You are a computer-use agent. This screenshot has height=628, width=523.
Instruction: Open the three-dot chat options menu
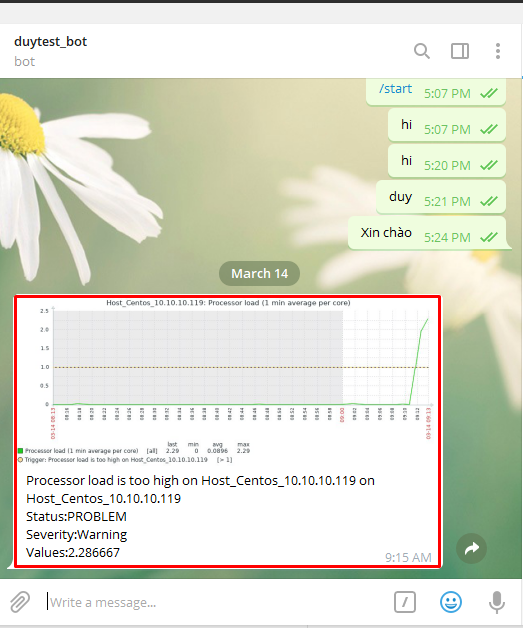498,51
